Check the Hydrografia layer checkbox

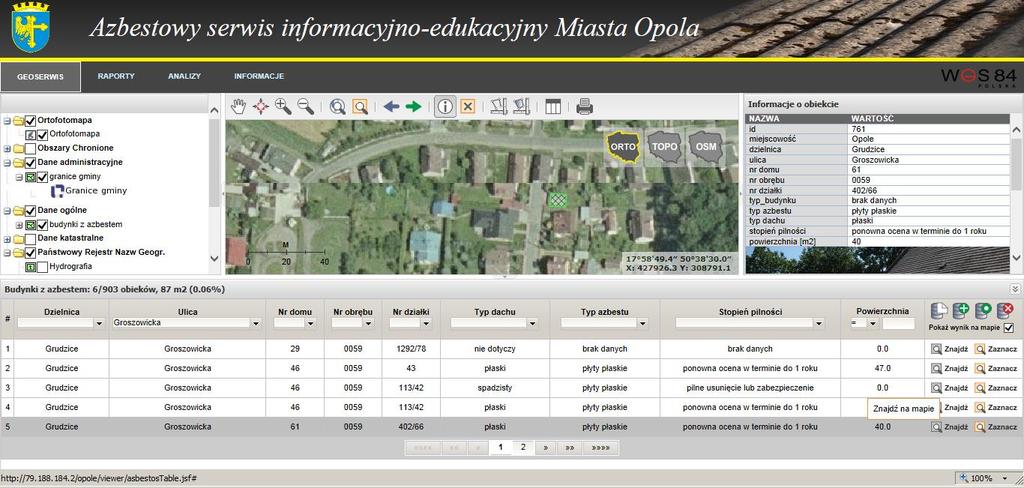(x=42, y=267)
